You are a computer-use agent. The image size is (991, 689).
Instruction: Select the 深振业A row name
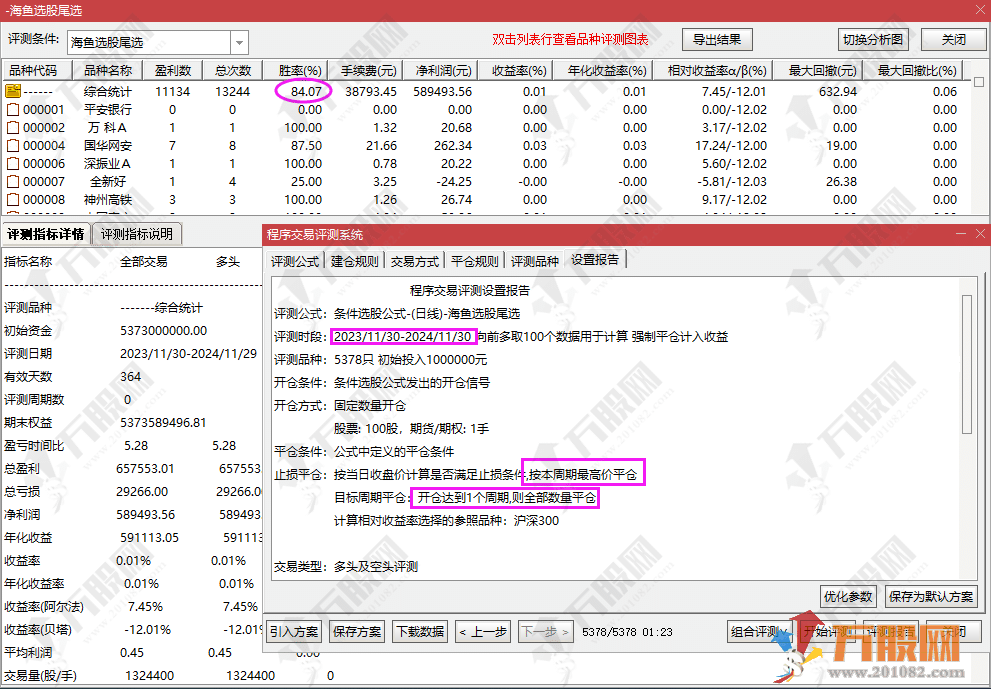click(107, 164)
